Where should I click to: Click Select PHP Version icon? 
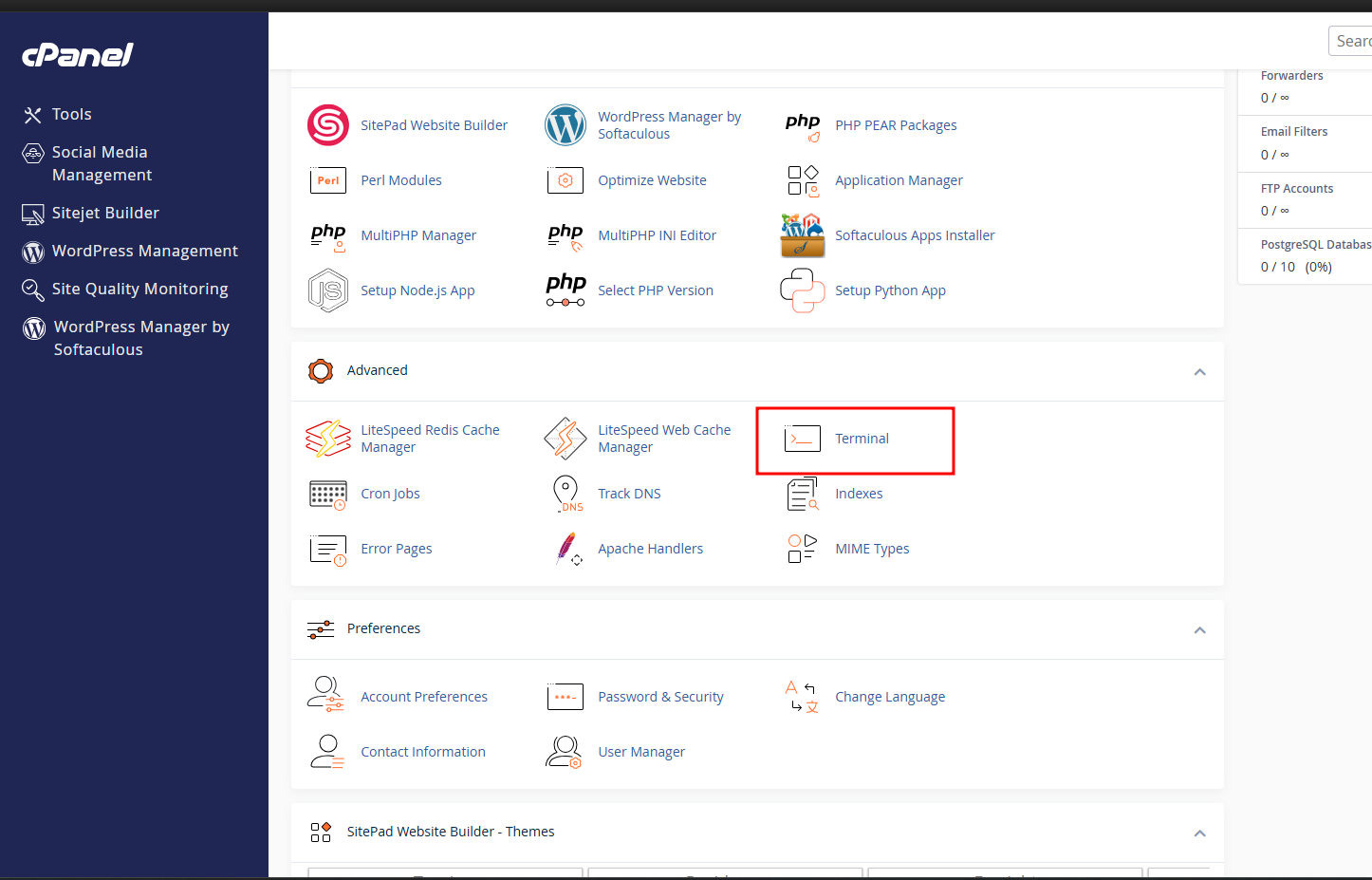click(565, 290)
